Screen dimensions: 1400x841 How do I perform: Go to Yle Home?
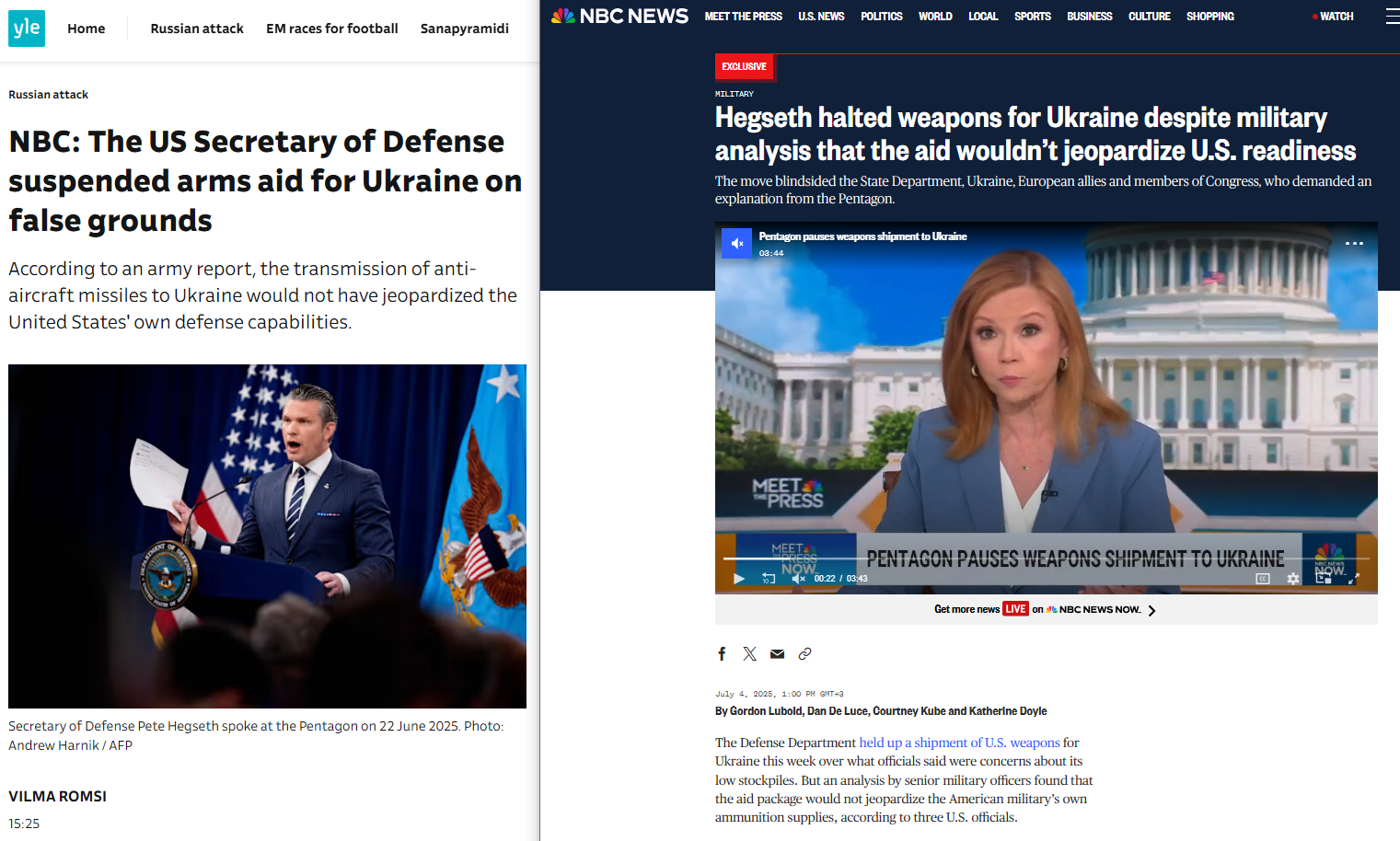click(x=87, y=29)
